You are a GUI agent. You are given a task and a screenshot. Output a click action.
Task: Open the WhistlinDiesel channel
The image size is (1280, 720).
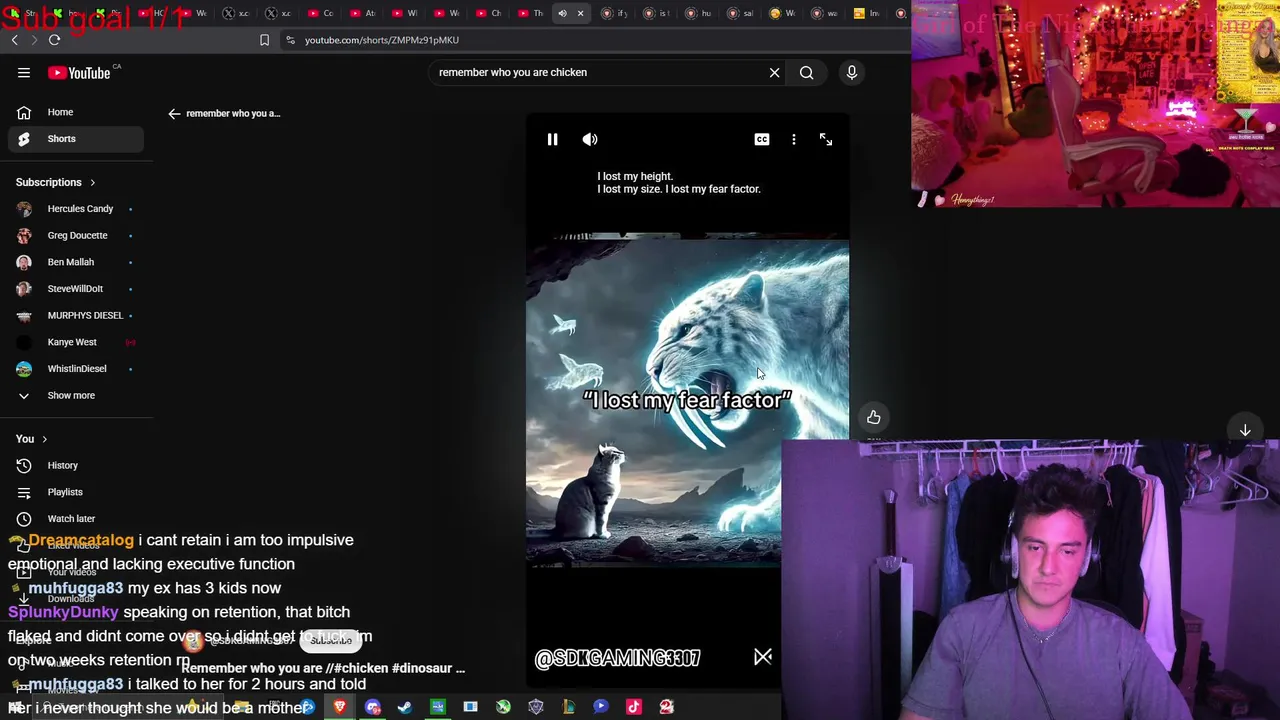tap(76, 368)
